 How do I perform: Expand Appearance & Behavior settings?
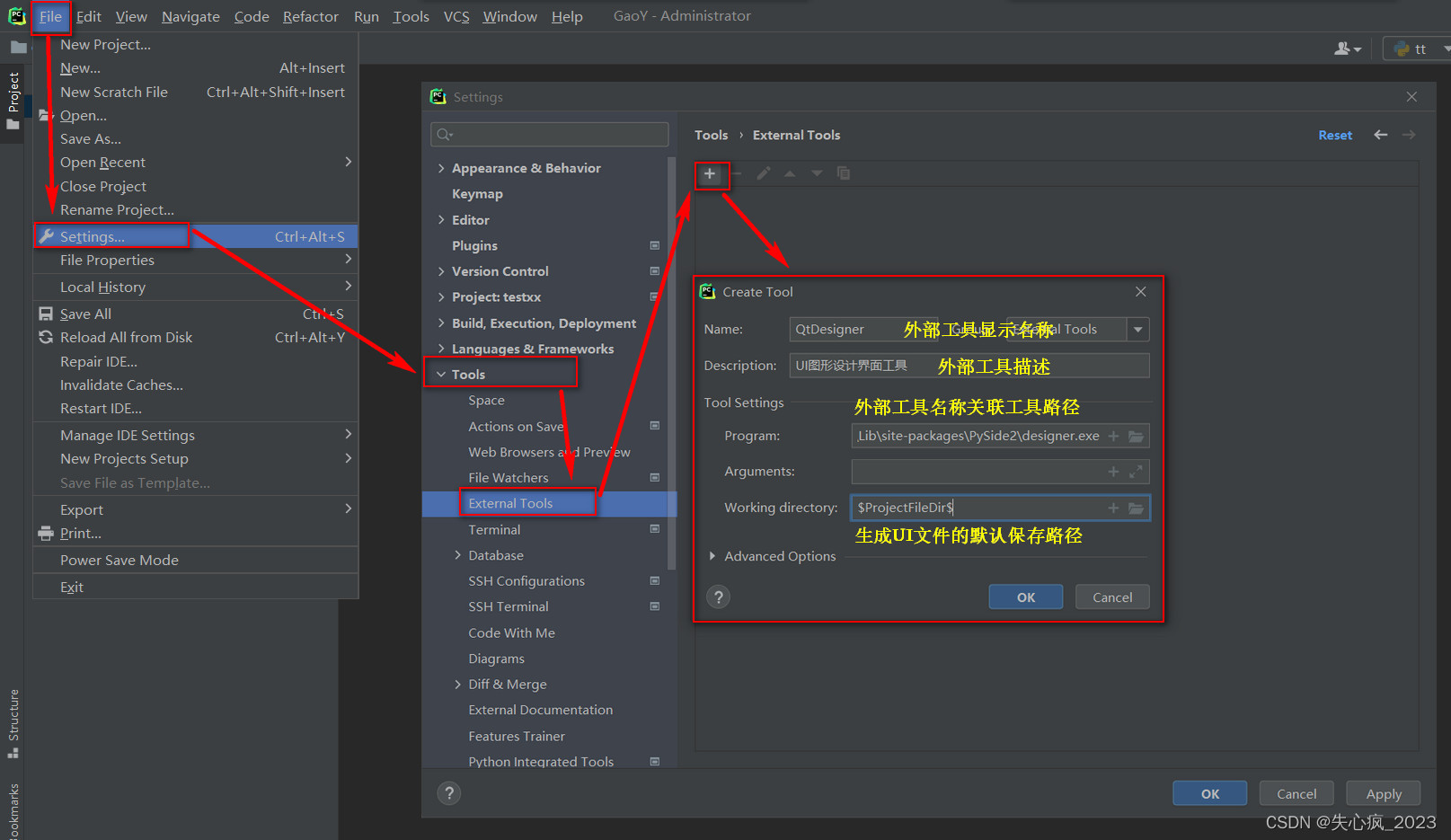tap(441, 168)
